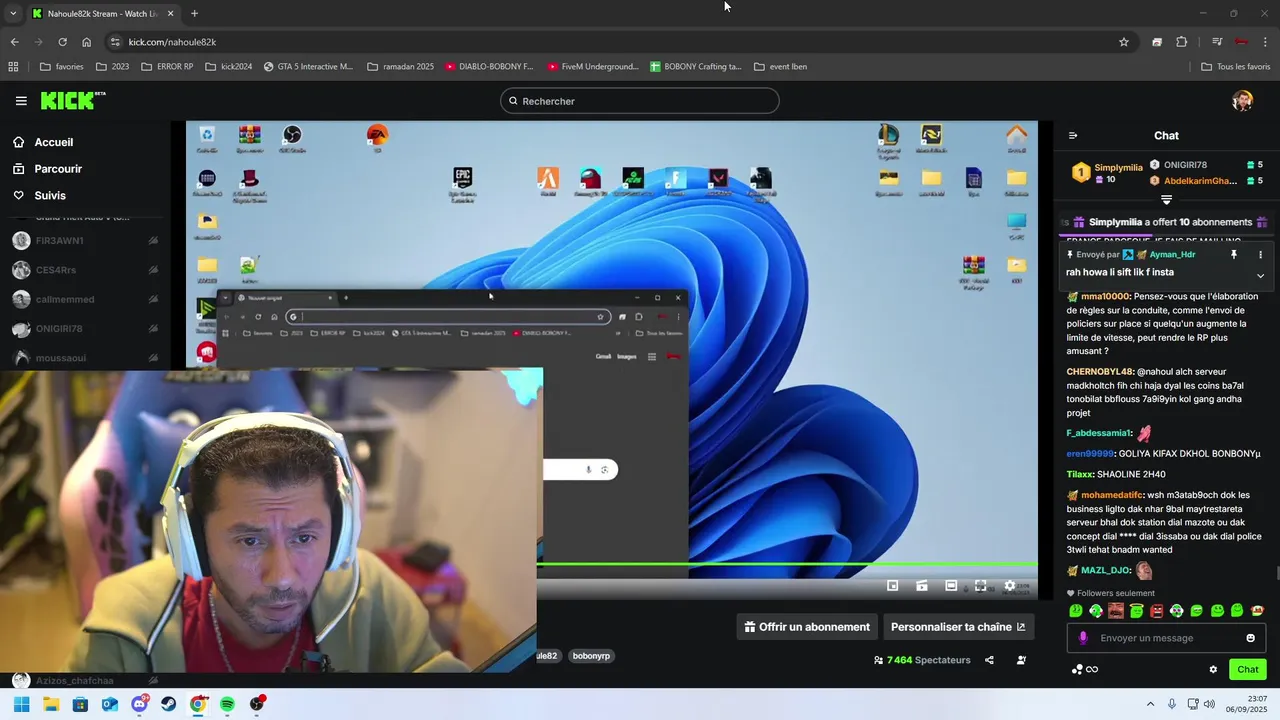Open the ramadan 2025 bookmark folder

(400, 67)
